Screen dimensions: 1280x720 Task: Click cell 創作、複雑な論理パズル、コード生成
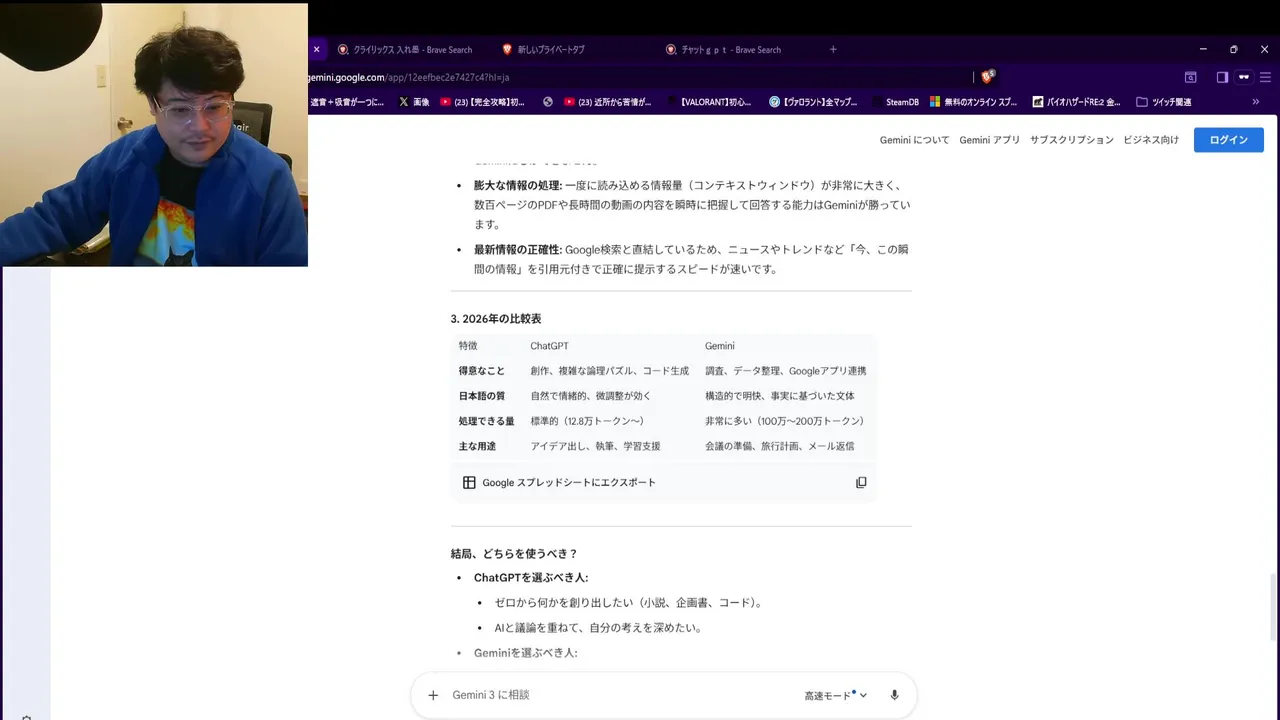tap(609, 371)
